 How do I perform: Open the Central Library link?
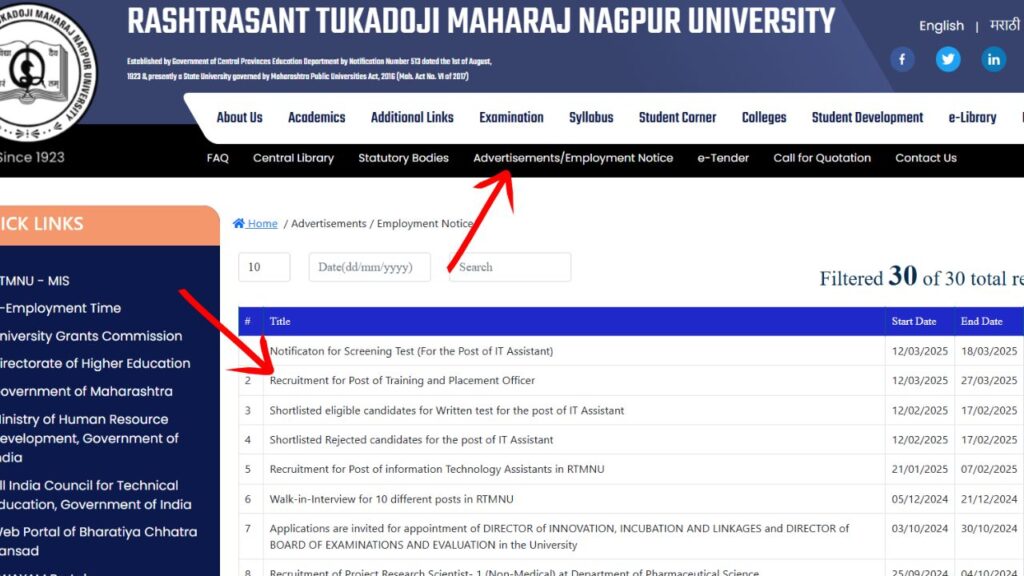(x=293, y=158)
